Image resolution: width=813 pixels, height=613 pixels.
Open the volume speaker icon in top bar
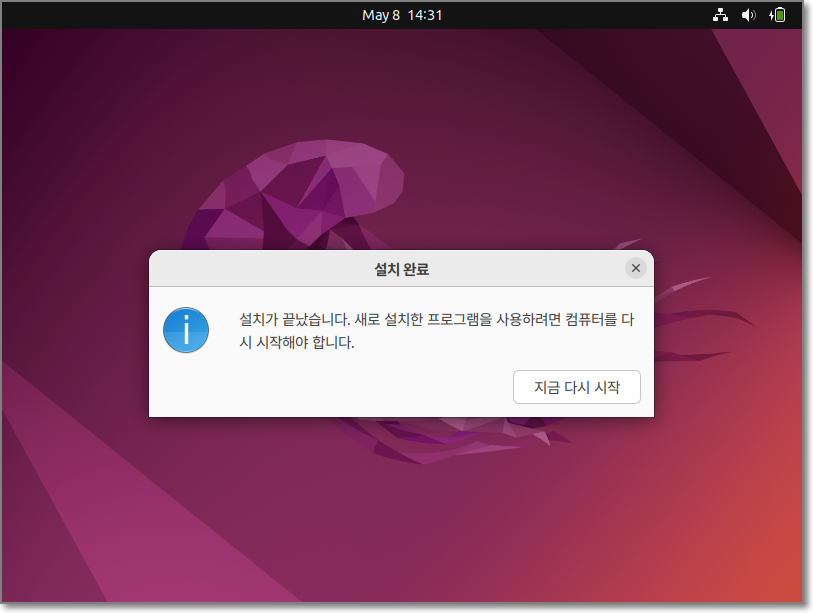pos(748,15)
